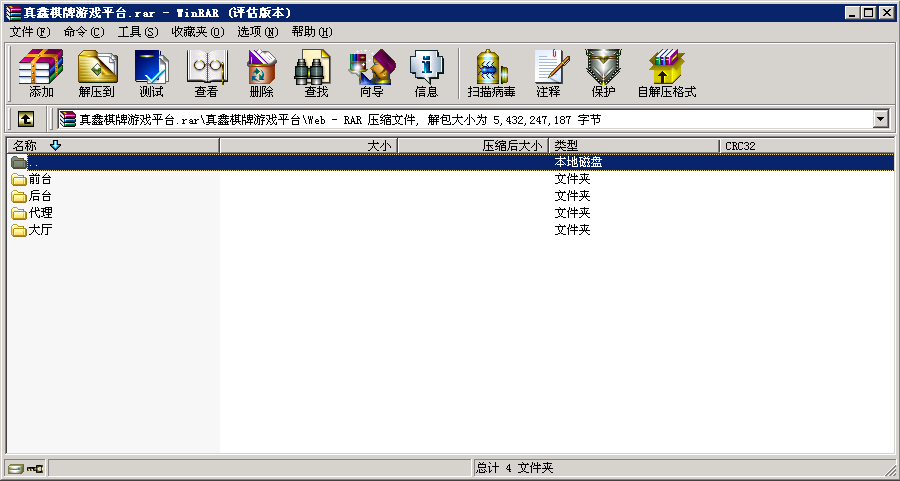Open the 查找 (Find) binoculars tool
900x481 pixels.
pyautogui.click(x=316, y=74)
